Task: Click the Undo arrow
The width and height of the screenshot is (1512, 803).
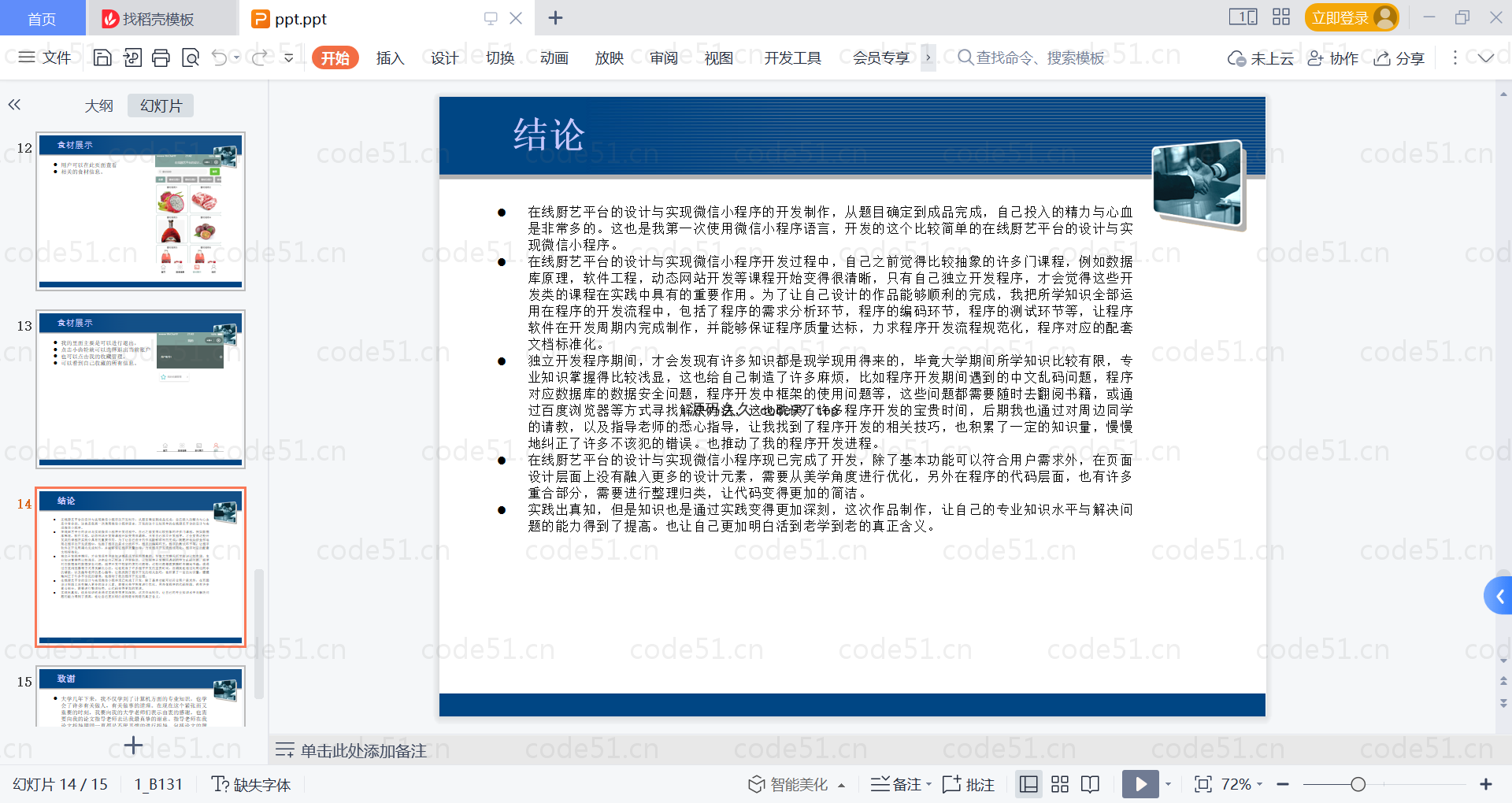Action: 220,57
